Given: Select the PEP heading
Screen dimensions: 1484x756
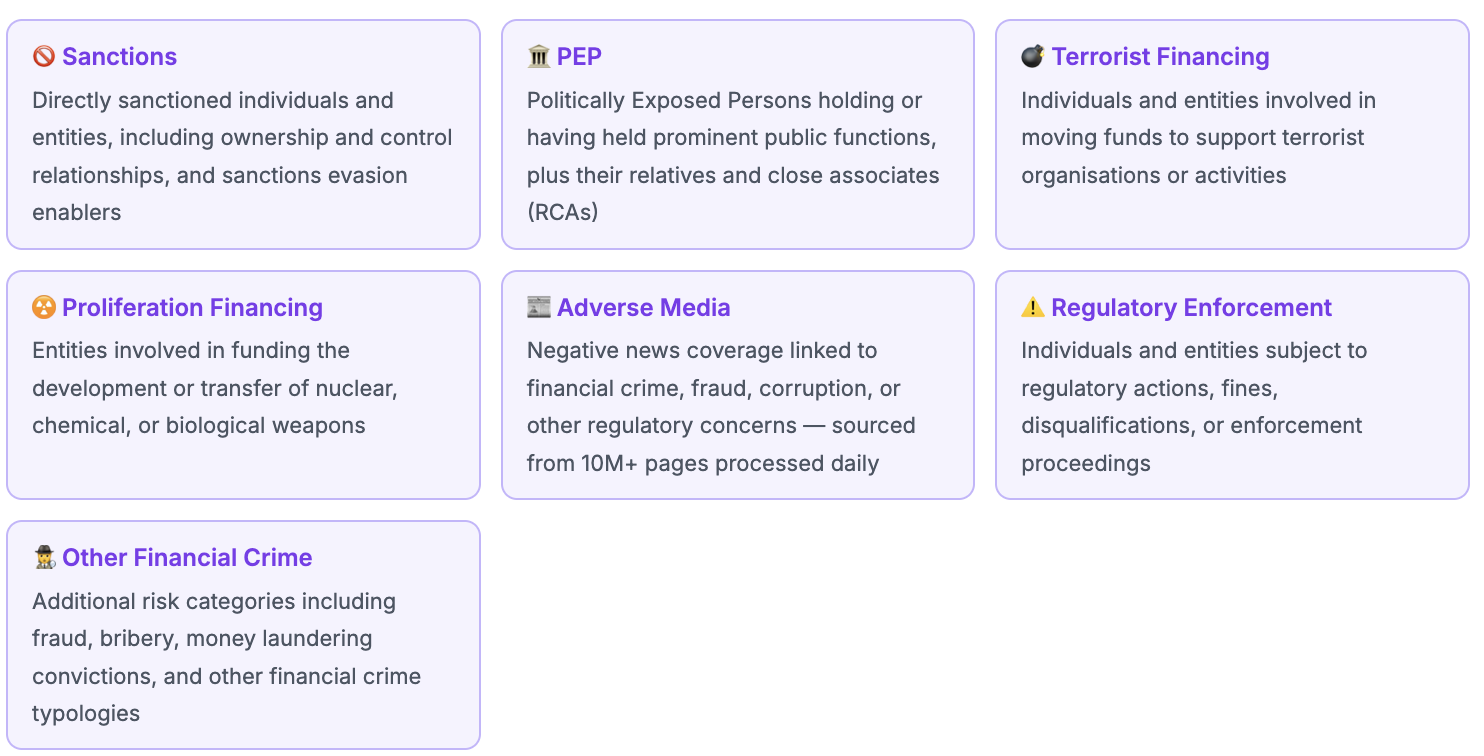Looking at the screenshot, I should (579, 57).
